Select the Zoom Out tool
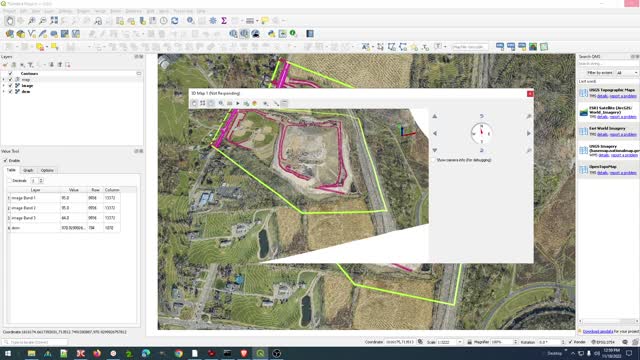Image resolution: width=640 pixels, height=360 pixels. tap(42, 20)
